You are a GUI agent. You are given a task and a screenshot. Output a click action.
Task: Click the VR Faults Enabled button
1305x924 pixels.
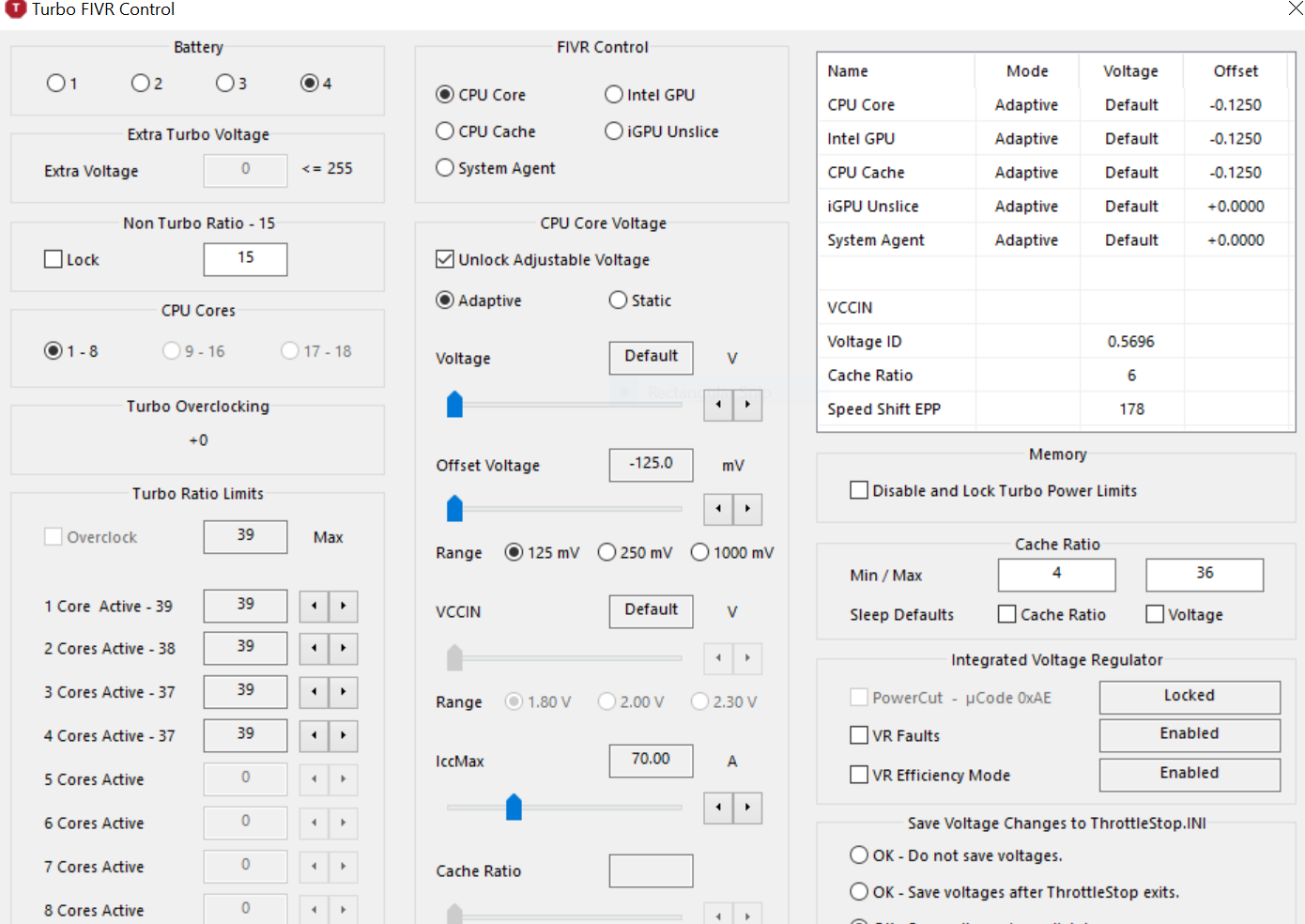click(1190, 735)
